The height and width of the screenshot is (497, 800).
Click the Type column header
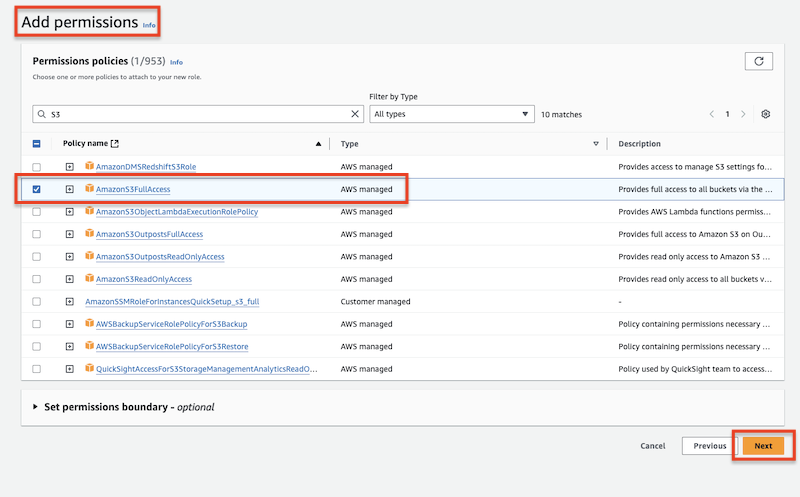tap(349, 144)
